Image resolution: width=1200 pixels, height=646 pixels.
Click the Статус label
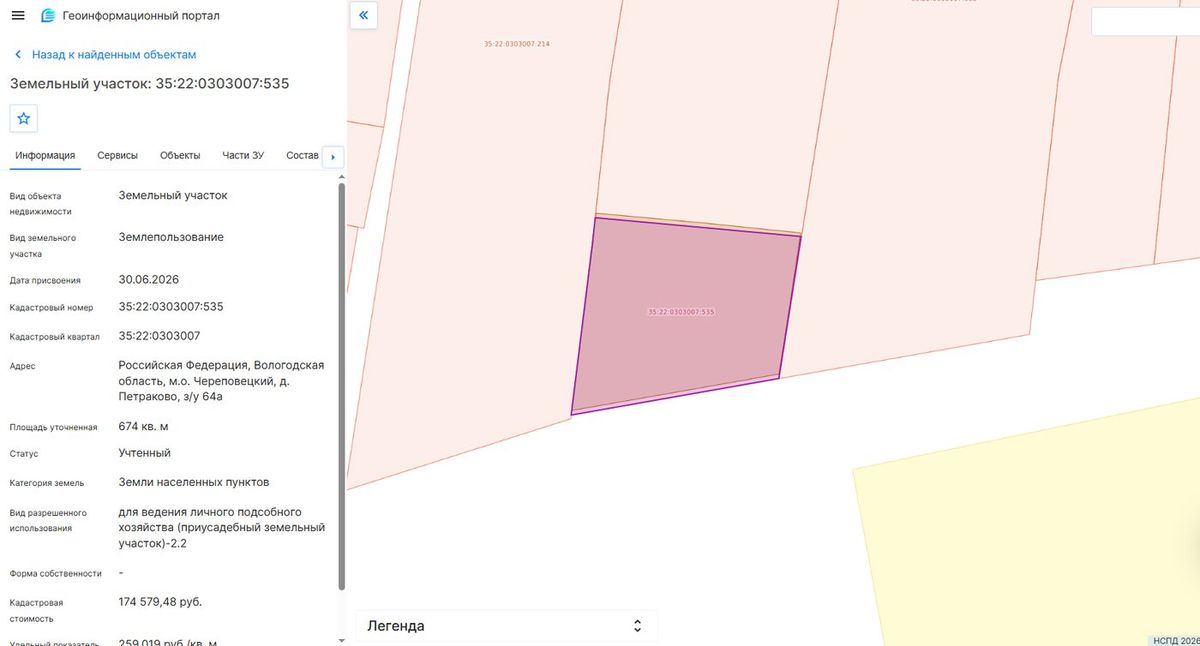24,455
